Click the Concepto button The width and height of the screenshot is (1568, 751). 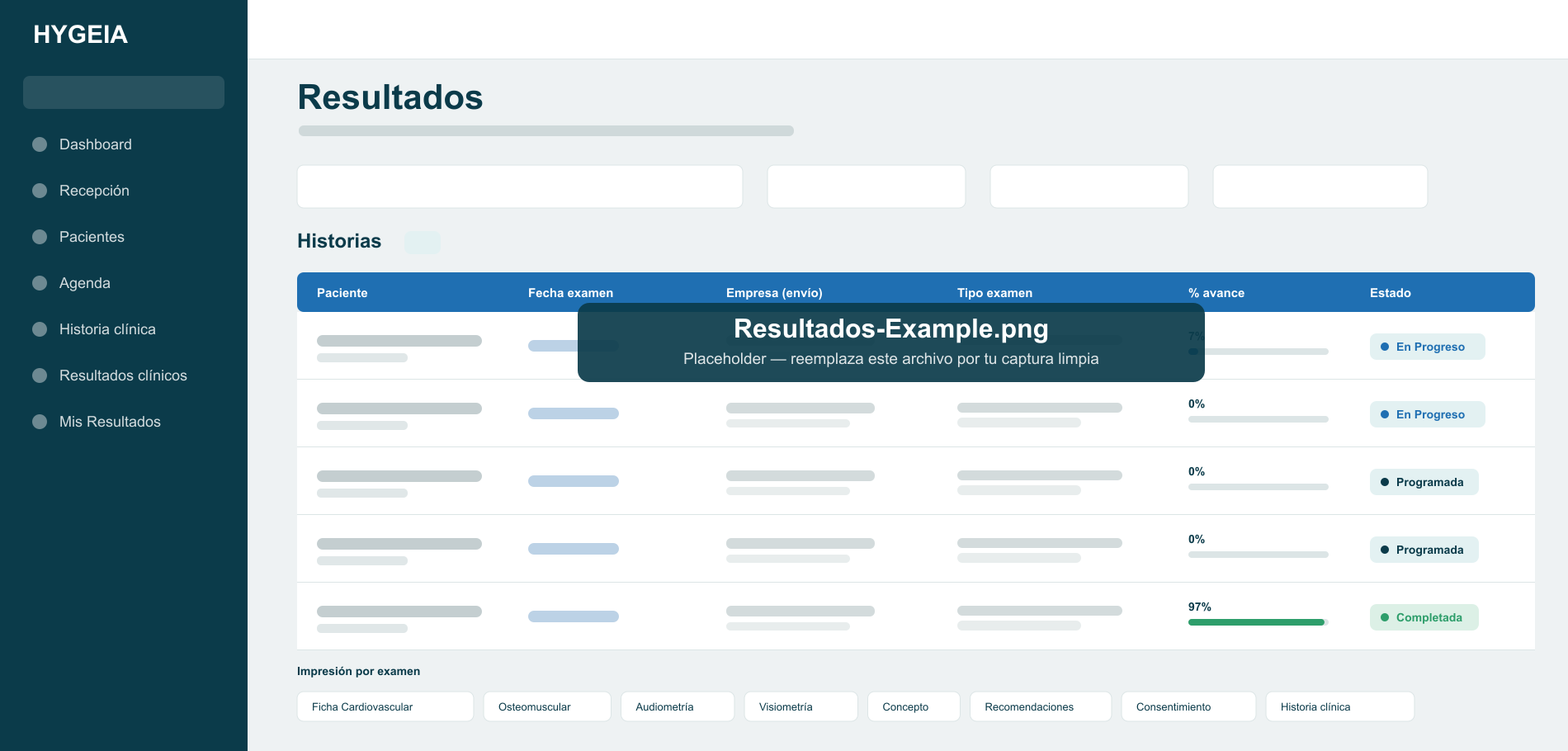[914, 706]
